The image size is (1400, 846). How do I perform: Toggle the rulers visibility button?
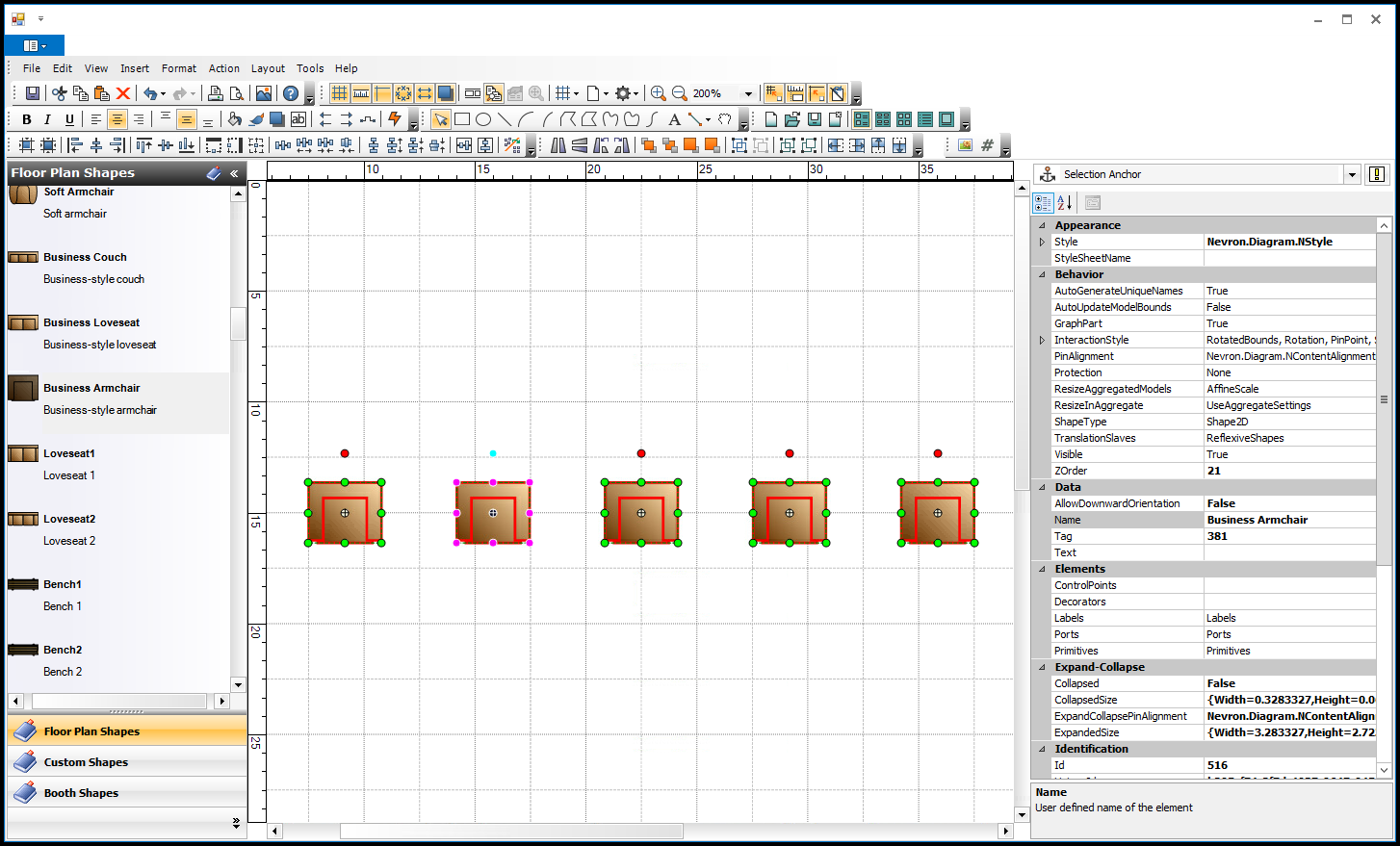[x=361, y=93]
